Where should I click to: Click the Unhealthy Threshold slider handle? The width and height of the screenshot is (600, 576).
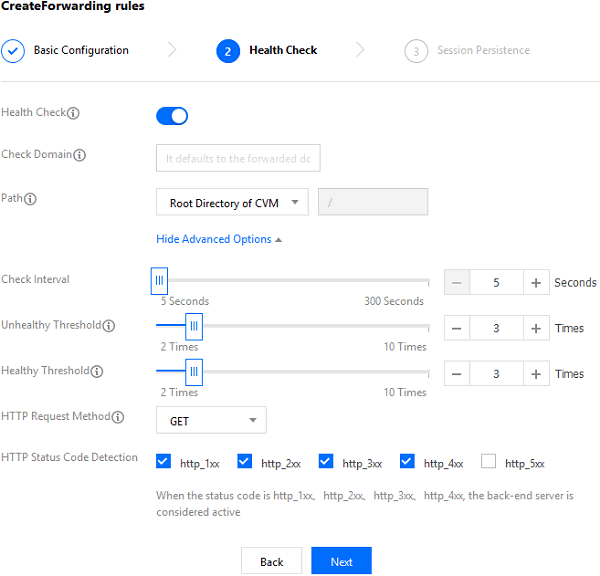[x=195, y=326]
